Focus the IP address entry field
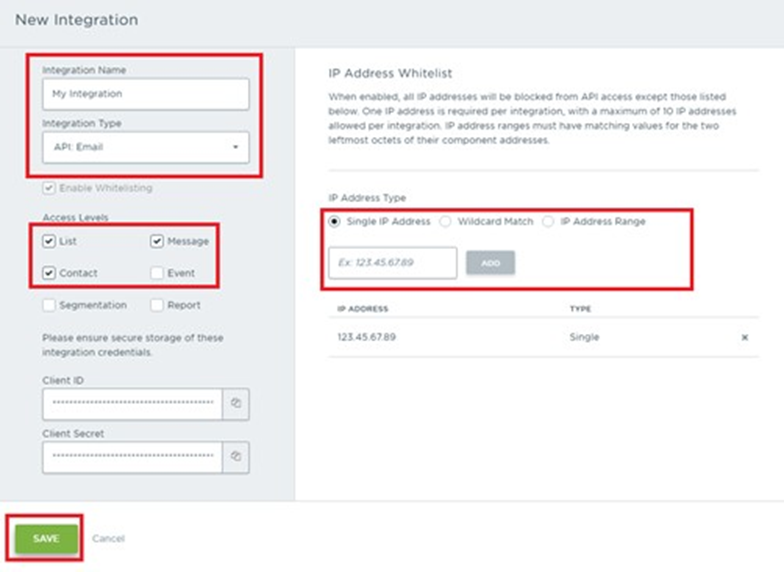The image size is (784, 572). pos(392,263)
